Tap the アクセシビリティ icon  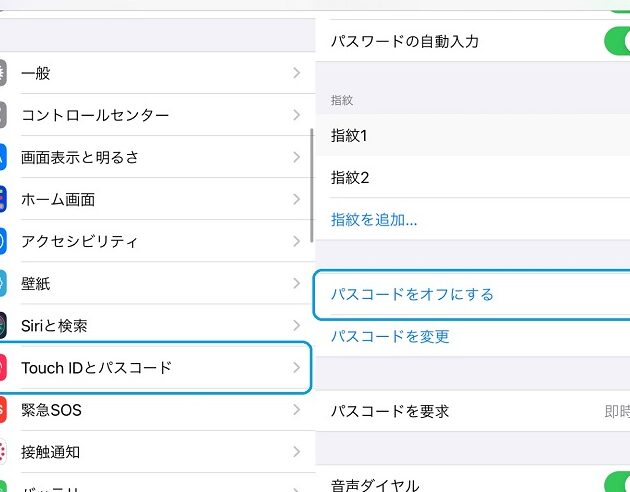coord(3,241)
